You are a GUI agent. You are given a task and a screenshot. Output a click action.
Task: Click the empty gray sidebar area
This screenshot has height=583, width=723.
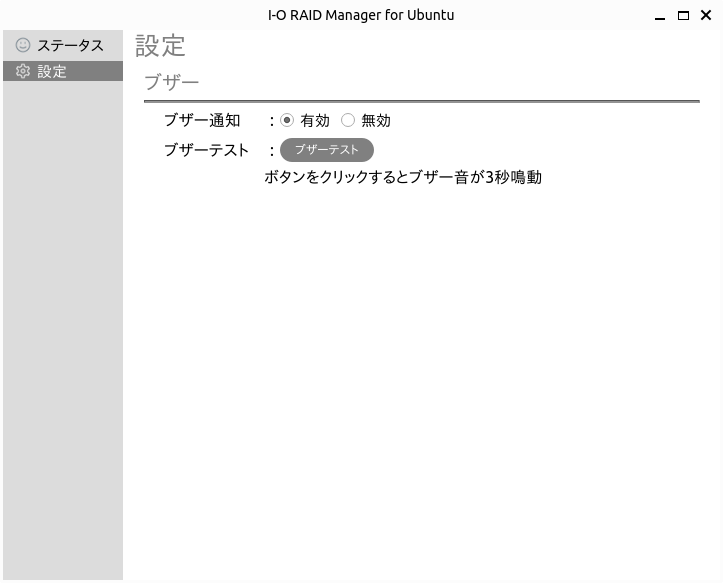(63, 330)
